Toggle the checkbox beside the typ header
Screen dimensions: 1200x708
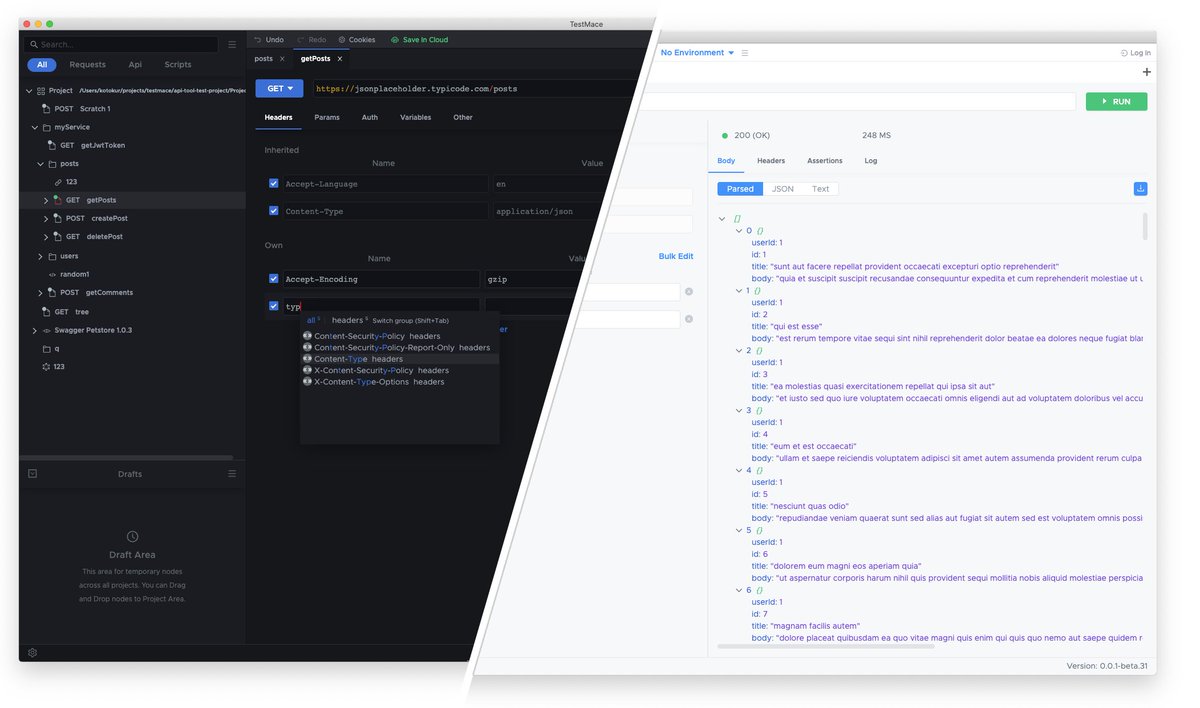274,306
